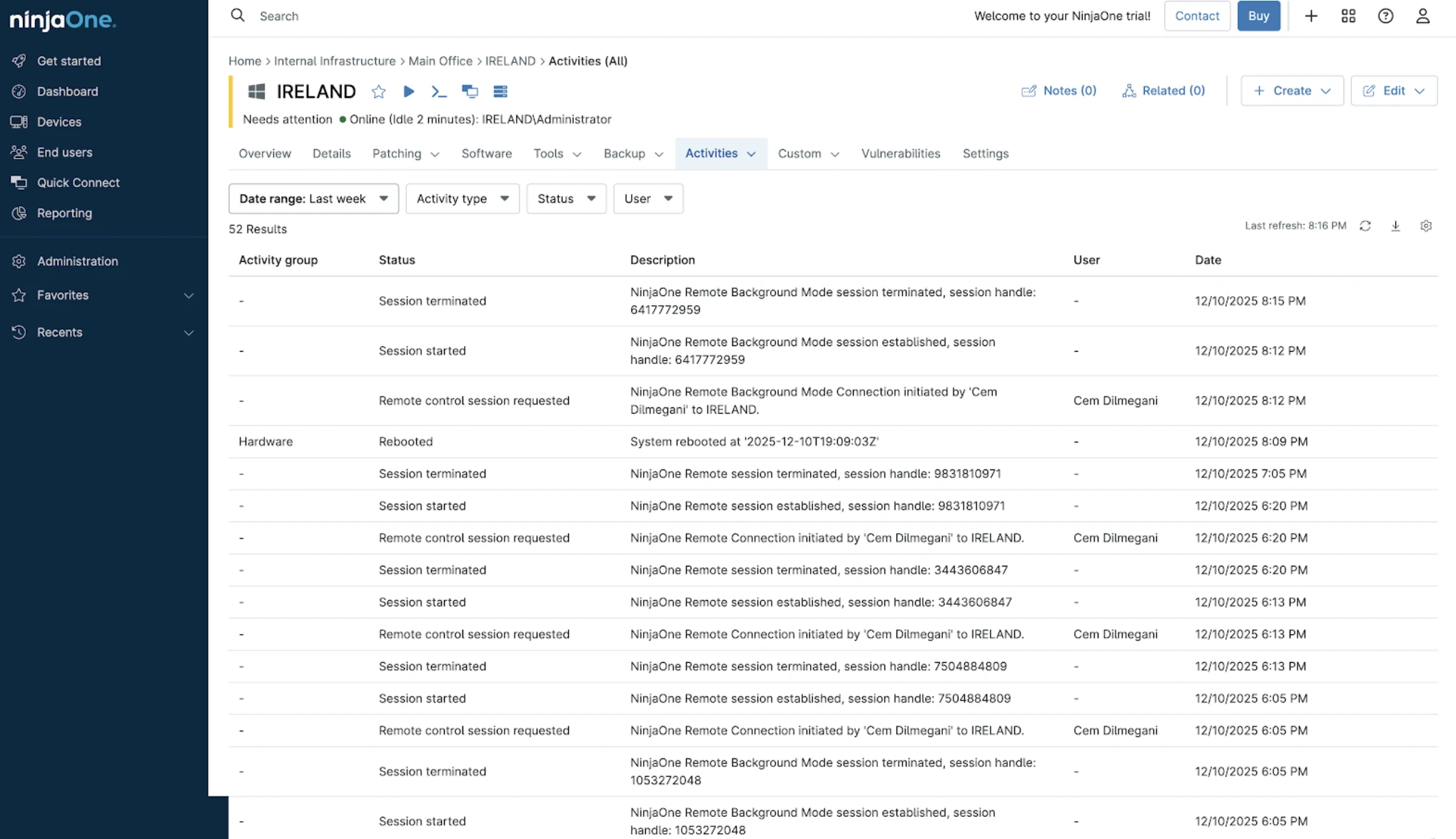Open the Patching tab dropdown
The width and height of the screenshot is (1456, 839).
point(405,153)
